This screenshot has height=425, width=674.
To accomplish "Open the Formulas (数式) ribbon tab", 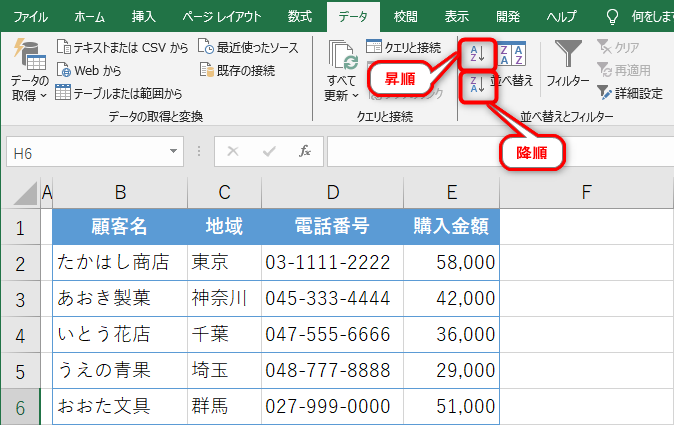I will tap(298, 16).
